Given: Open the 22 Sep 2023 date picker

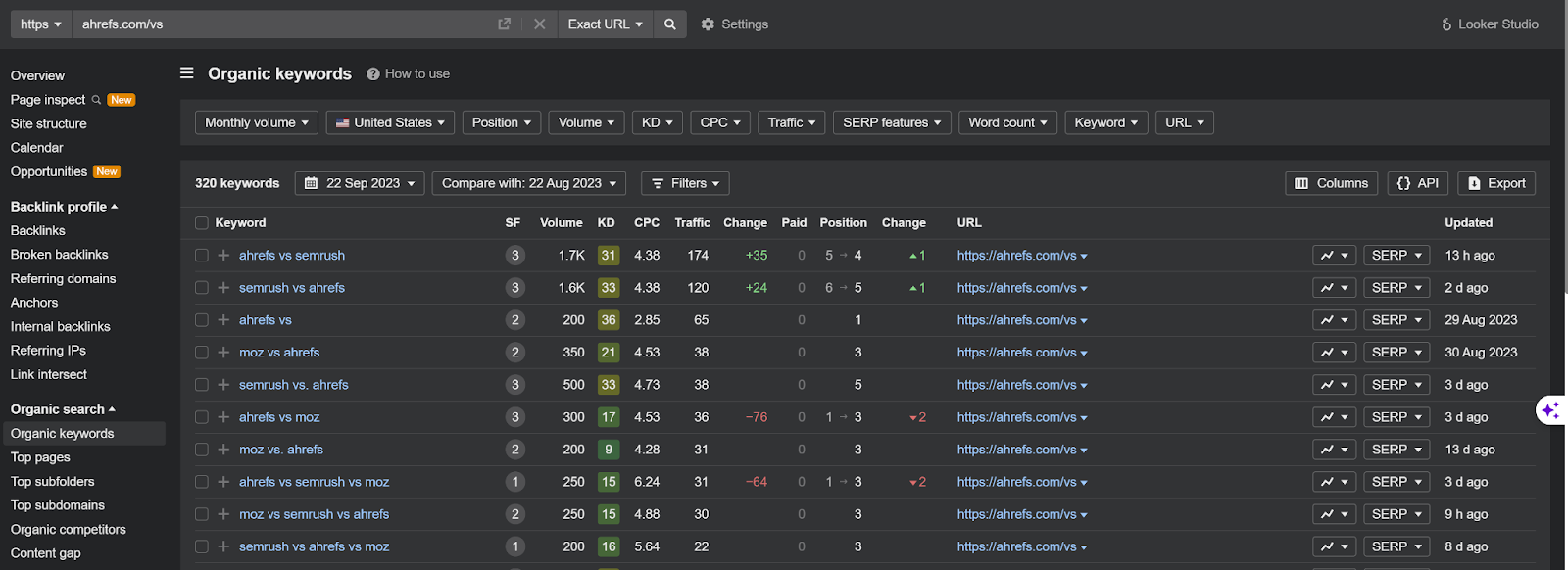Looking at the screenshot, I should point(360,183).
